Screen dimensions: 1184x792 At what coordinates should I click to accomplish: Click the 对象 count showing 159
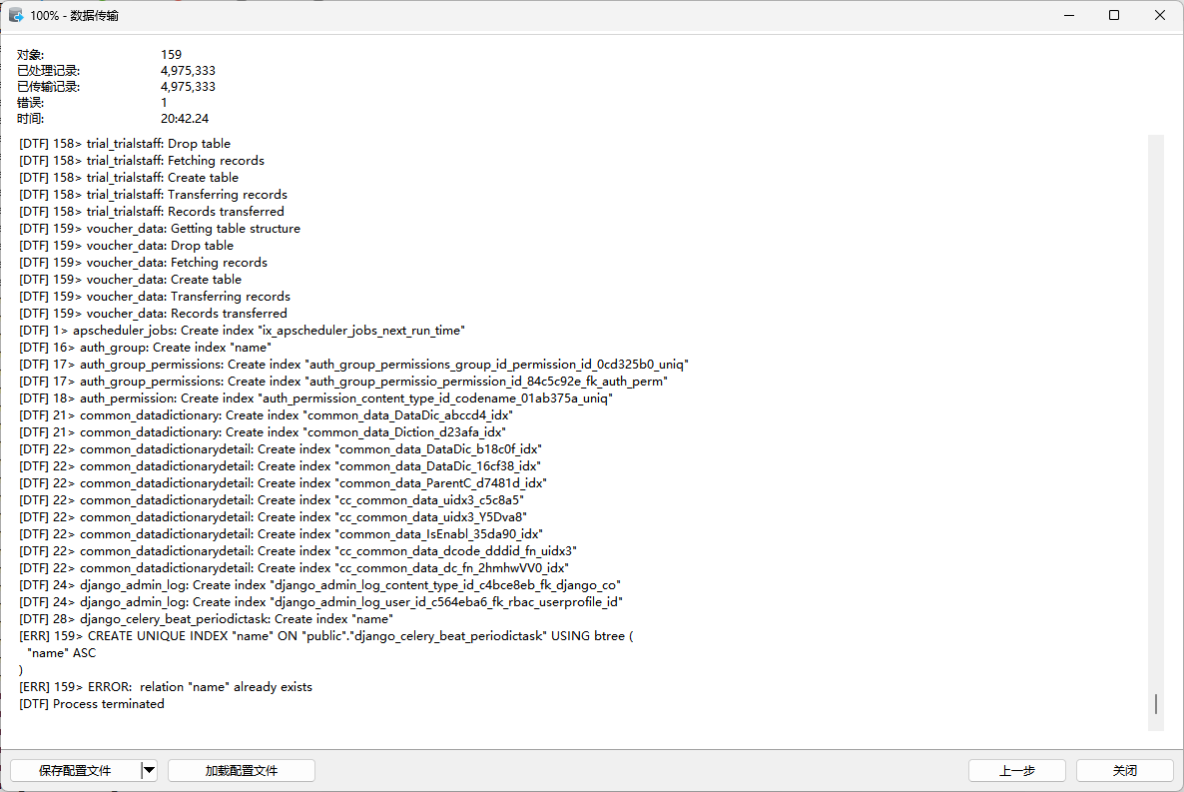[171, 54]
